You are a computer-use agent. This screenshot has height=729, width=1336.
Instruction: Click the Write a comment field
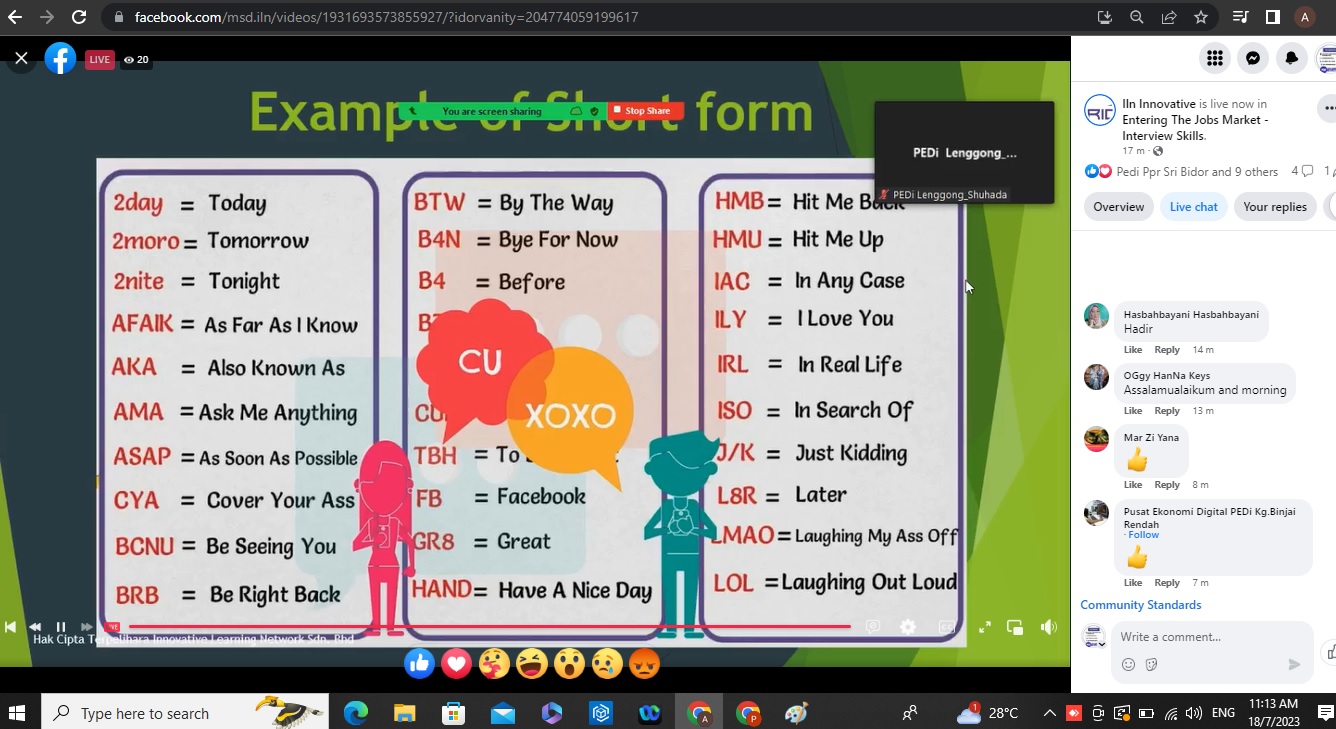pyautogui.click(x=1200, y=637)
